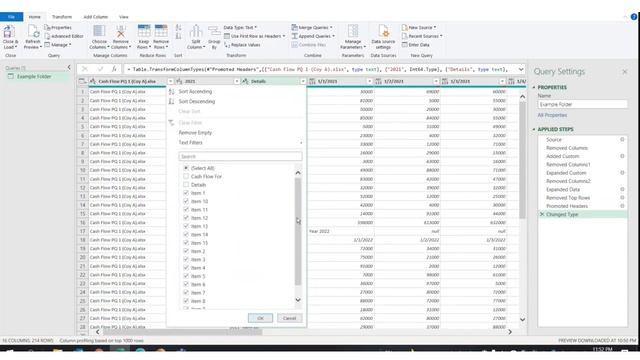Open the All Properties link

(x=552, y=115)
